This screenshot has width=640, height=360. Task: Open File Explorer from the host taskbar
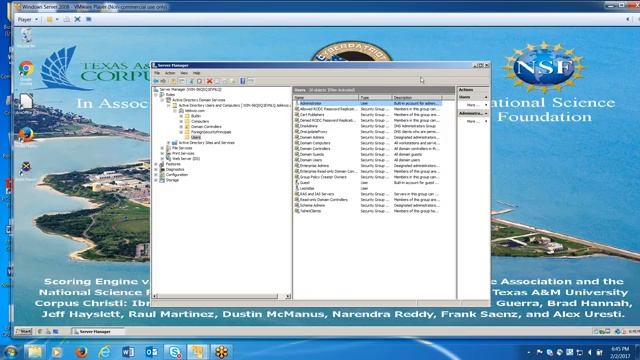pyautogui.click(x=35, y=352)
